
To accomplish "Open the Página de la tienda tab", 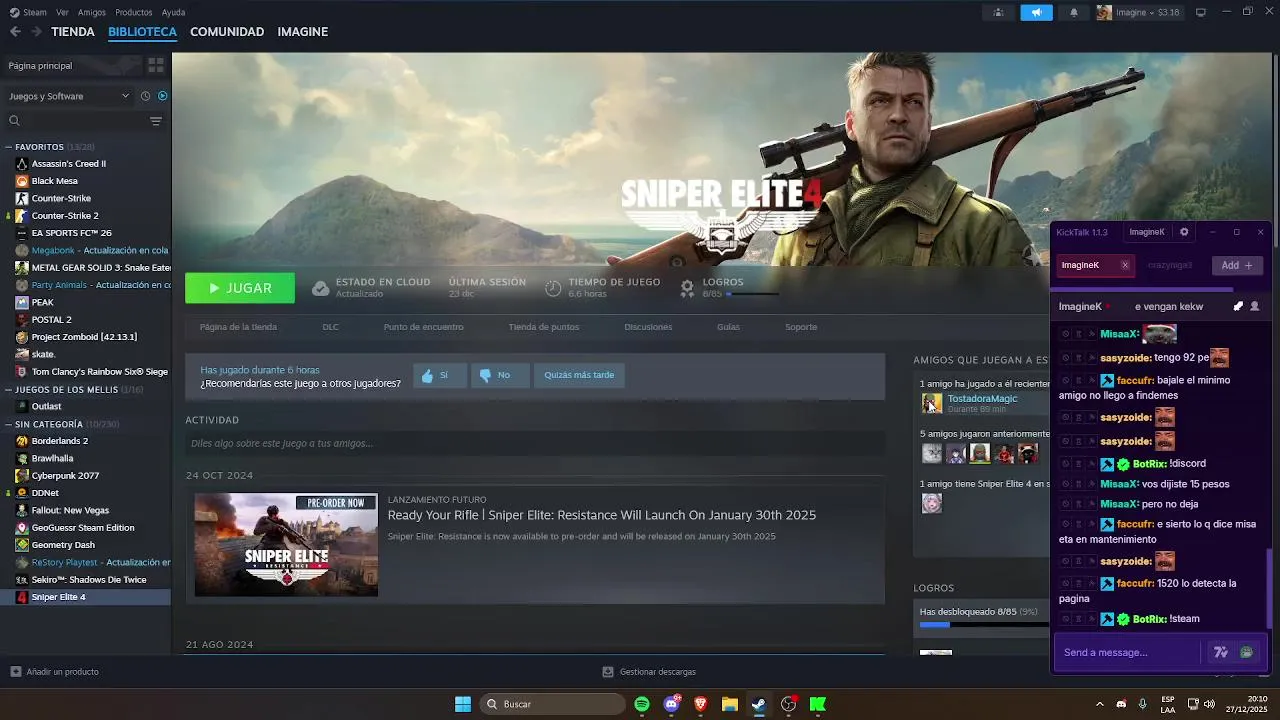I will pyautogui.click(x=238, y=327).
